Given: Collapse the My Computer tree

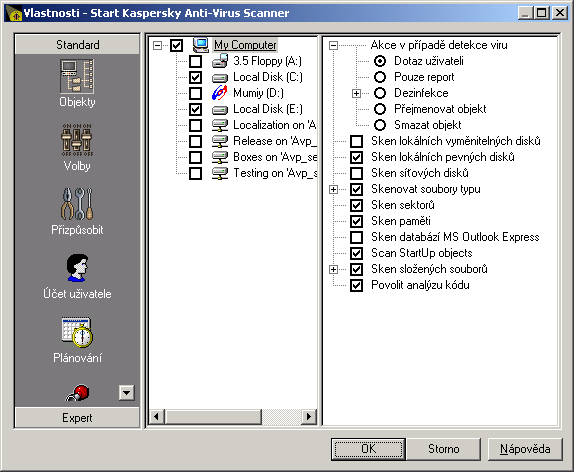Looking at the screenshot, I should 157,45.
